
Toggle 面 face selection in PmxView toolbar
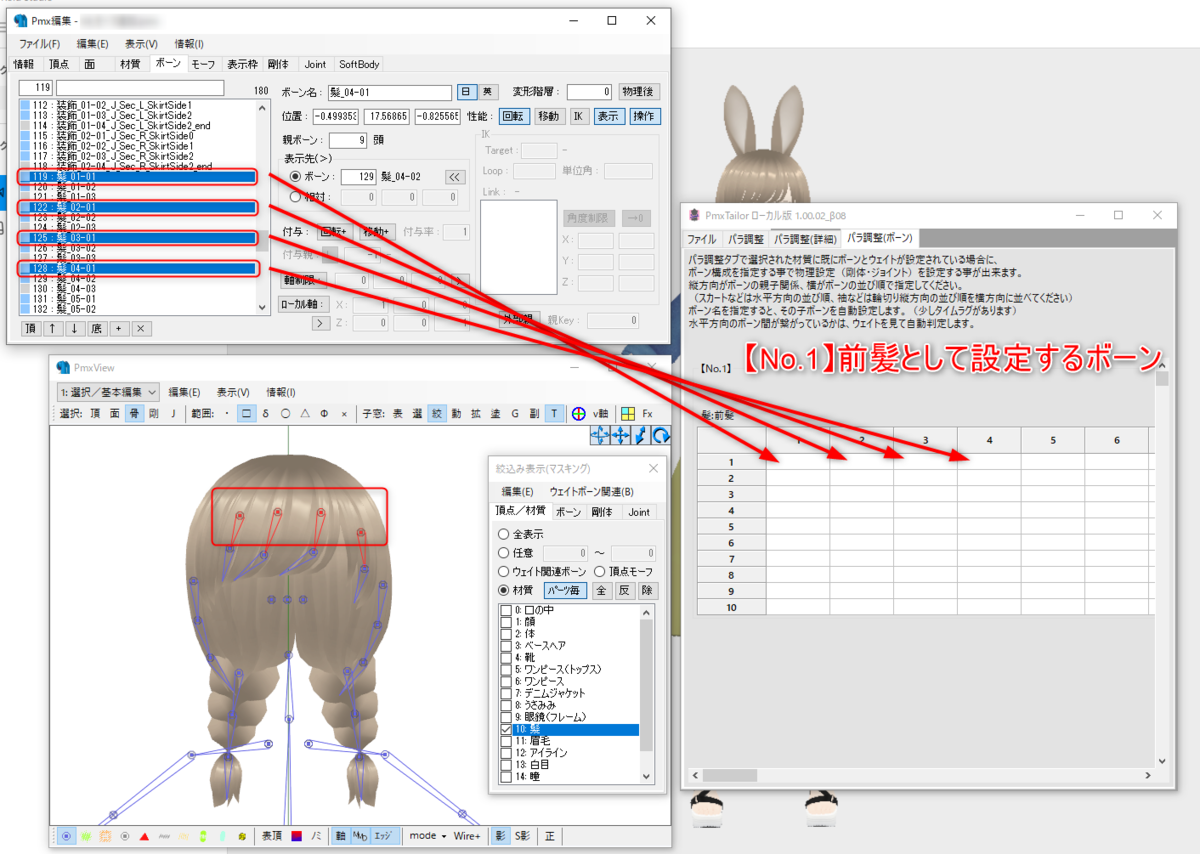[x=115, y=414]
